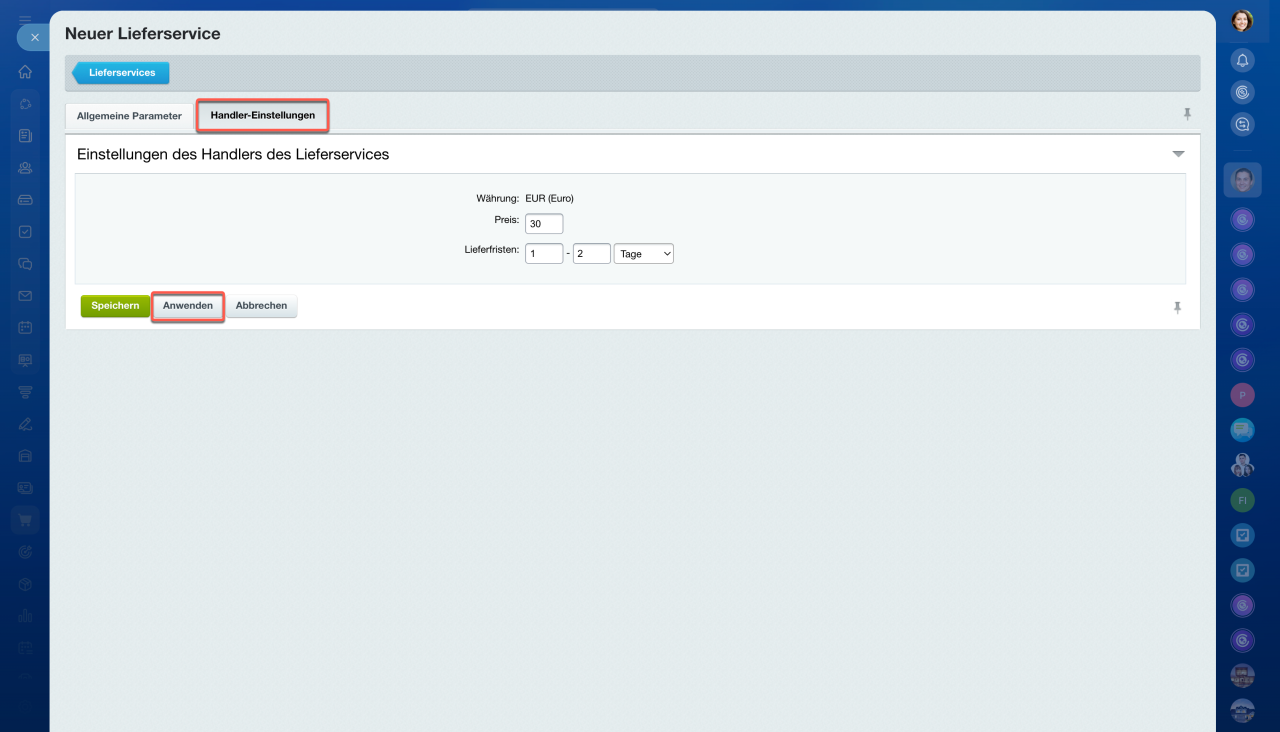Open the mail envelope icon in sidebar

25,296
